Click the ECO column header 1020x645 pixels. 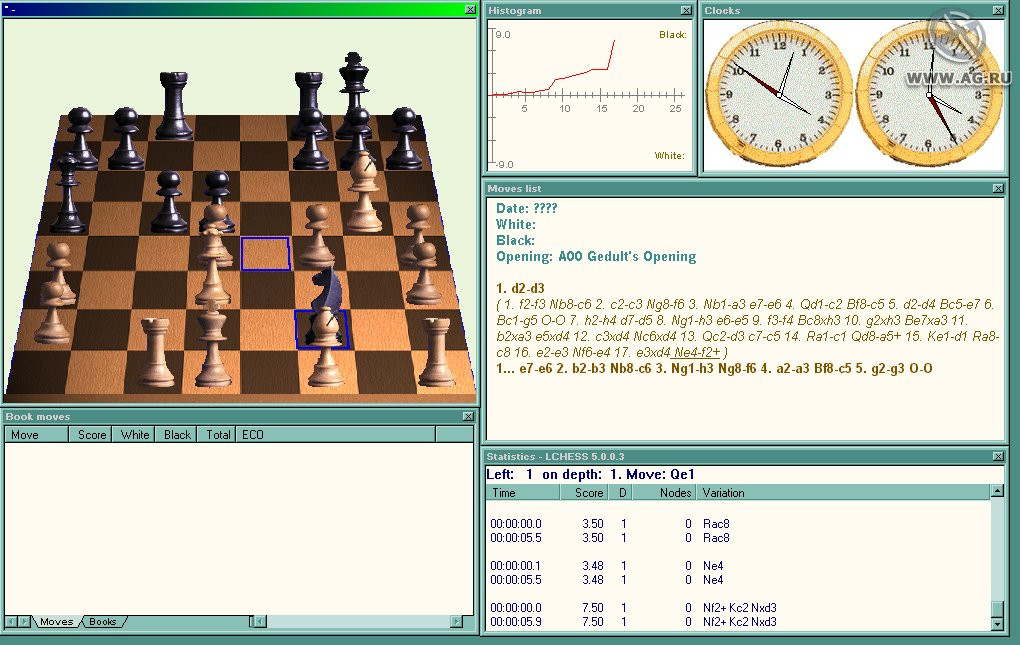click(336, 434)
